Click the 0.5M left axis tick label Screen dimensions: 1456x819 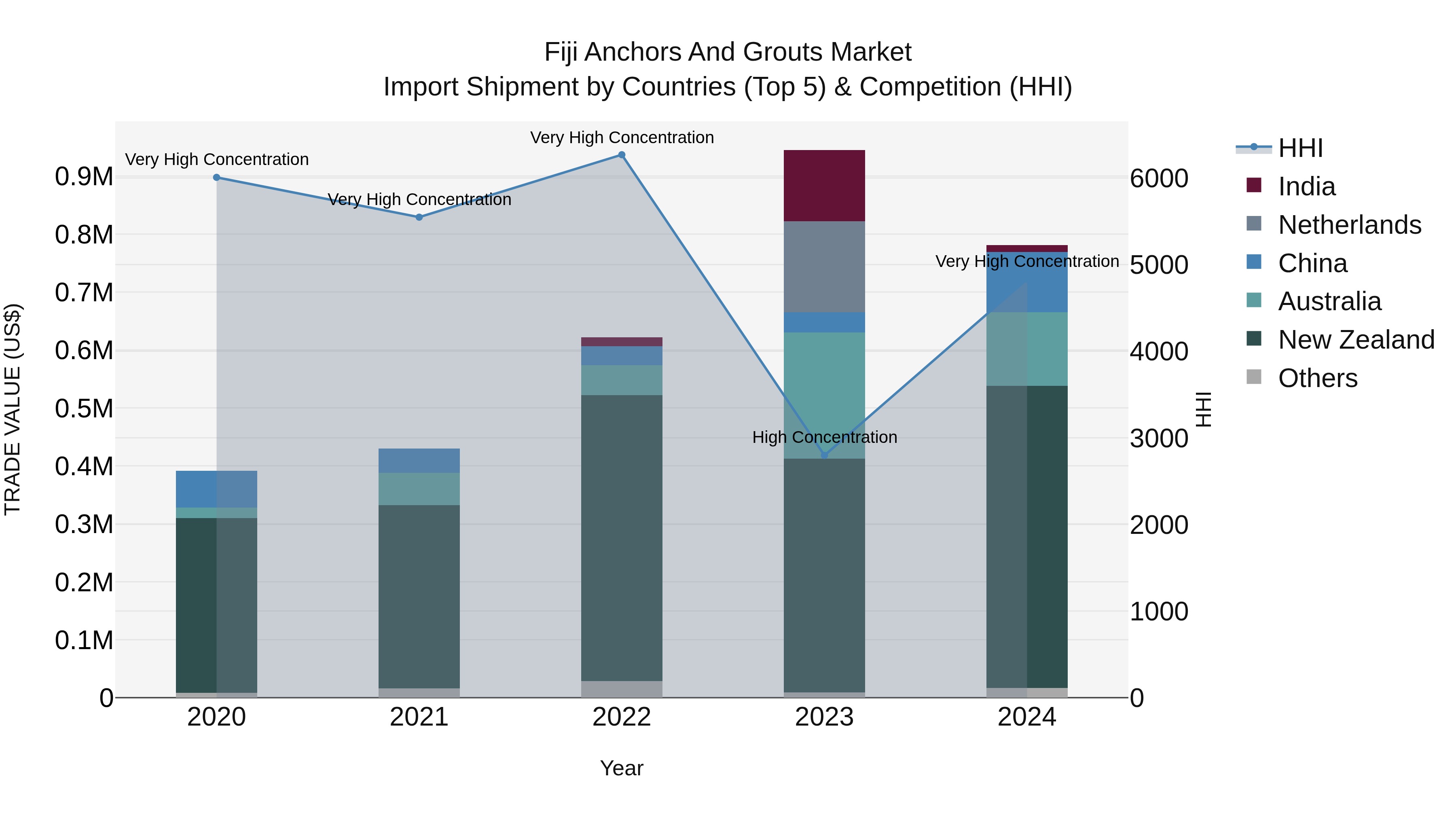tap(84, 408)
